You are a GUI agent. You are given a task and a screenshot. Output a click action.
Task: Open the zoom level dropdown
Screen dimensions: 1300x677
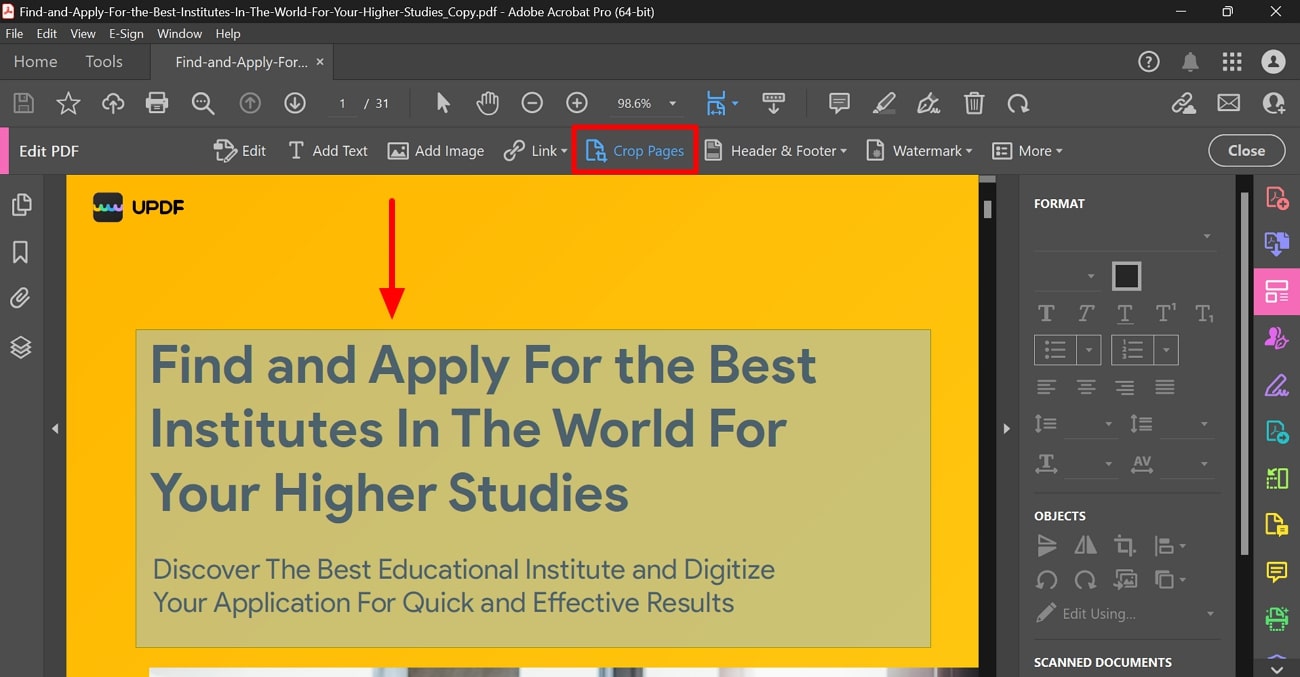672,104
